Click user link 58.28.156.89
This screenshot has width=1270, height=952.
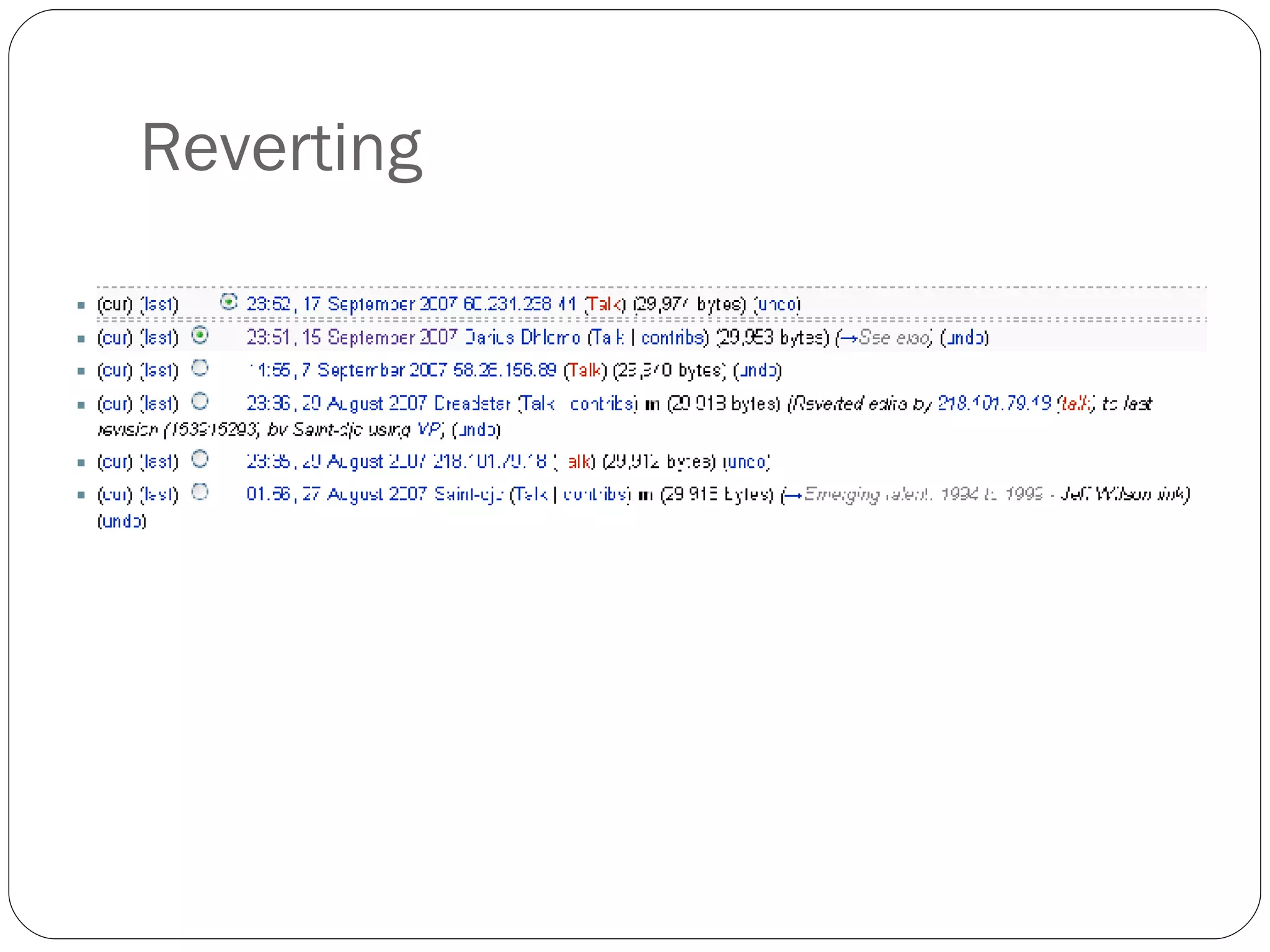click(x=505, y=370)
